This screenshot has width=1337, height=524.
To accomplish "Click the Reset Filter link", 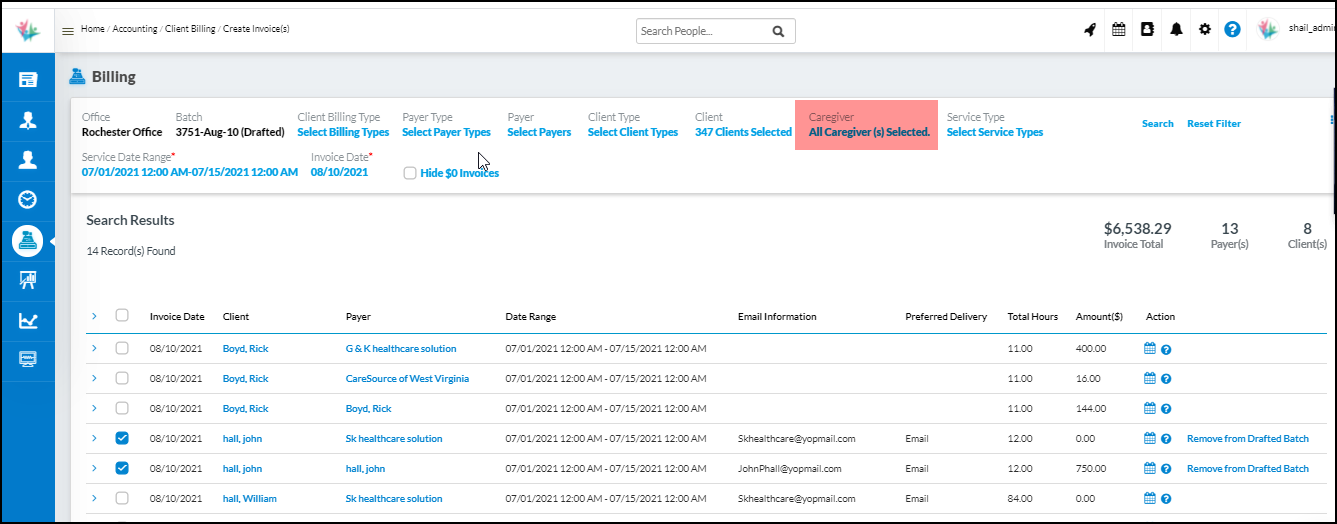I will pos(1213,124).
